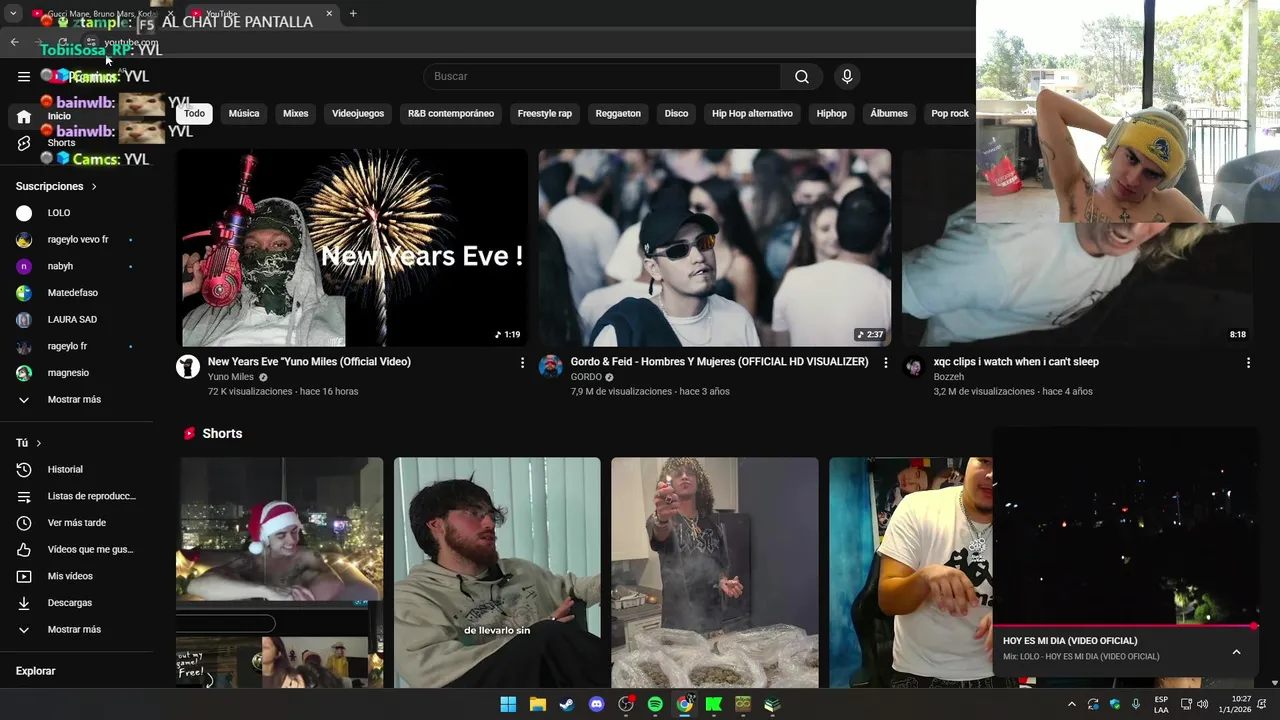
Task: Open the Gordo & Feid video thumbnail
Action: click(714, 248)
